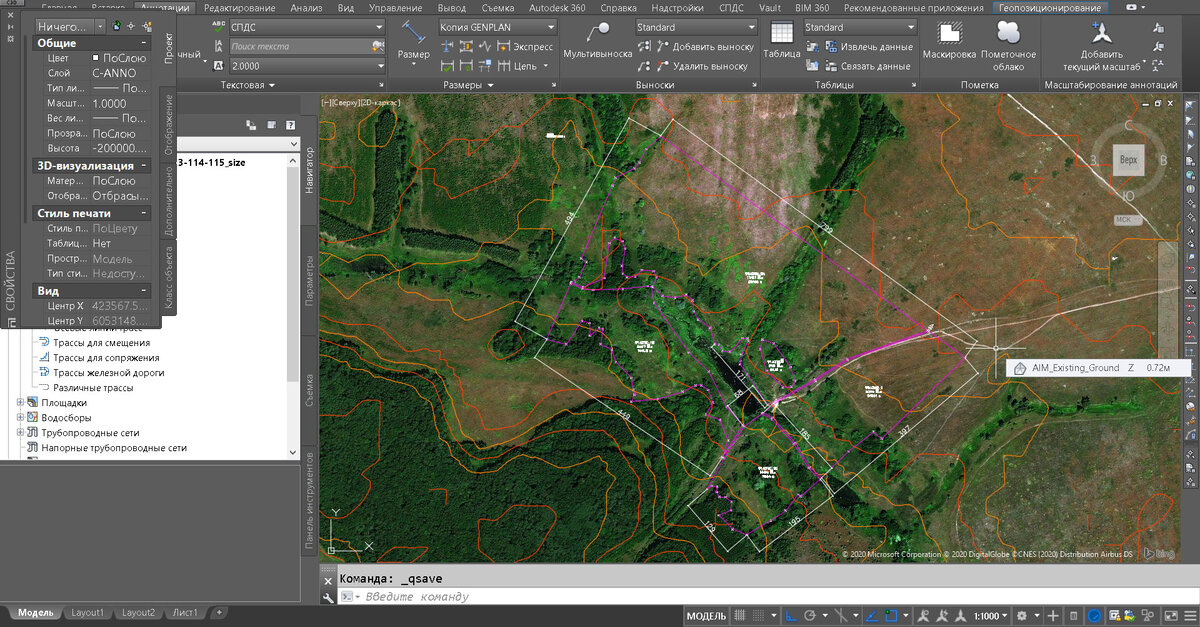The width and height of the screenshot is (1200, 627).
Task: Open the Мультивыноска multileader tool
Action: pos(597,40)
